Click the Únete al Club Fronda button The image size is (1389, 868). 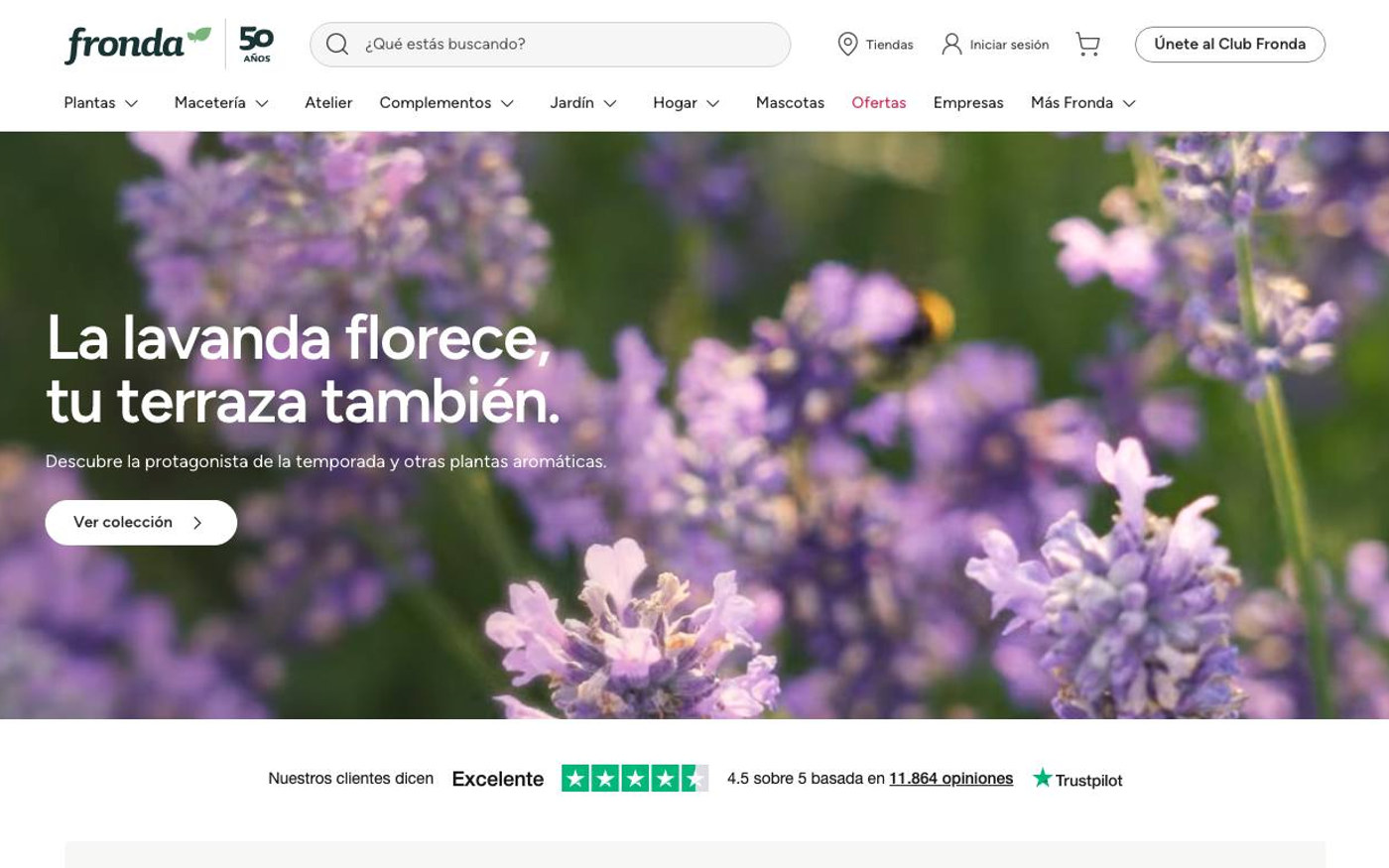pyautogui.click(x=1230, y=45)
